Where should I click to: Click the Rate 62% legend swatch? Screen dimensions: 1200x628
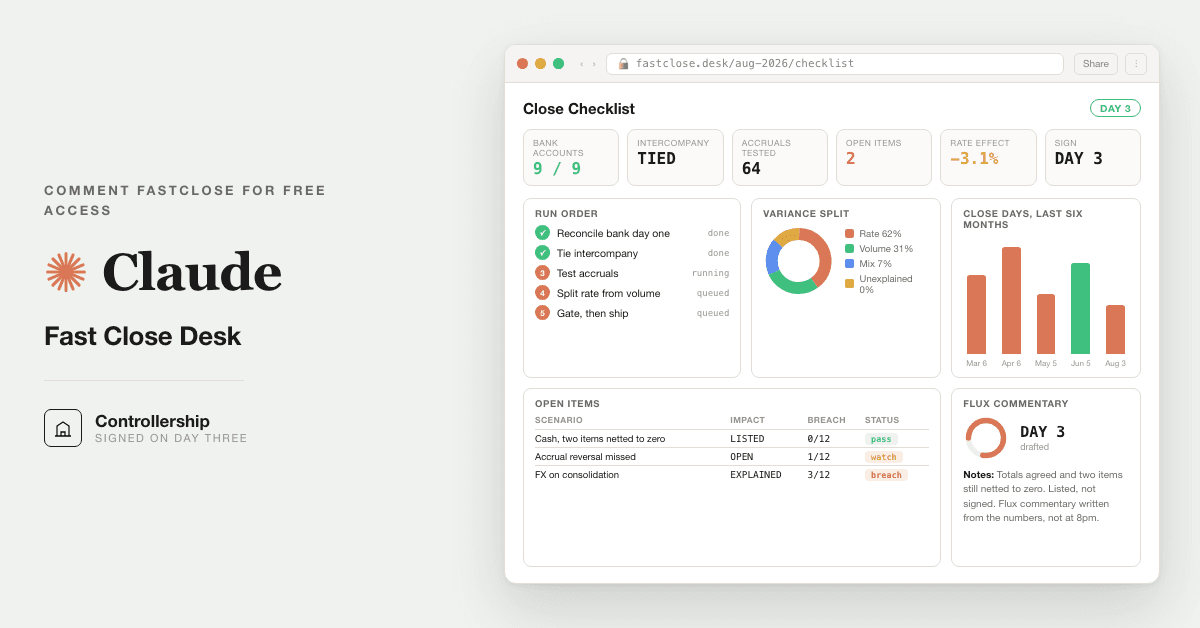[849, 233]
